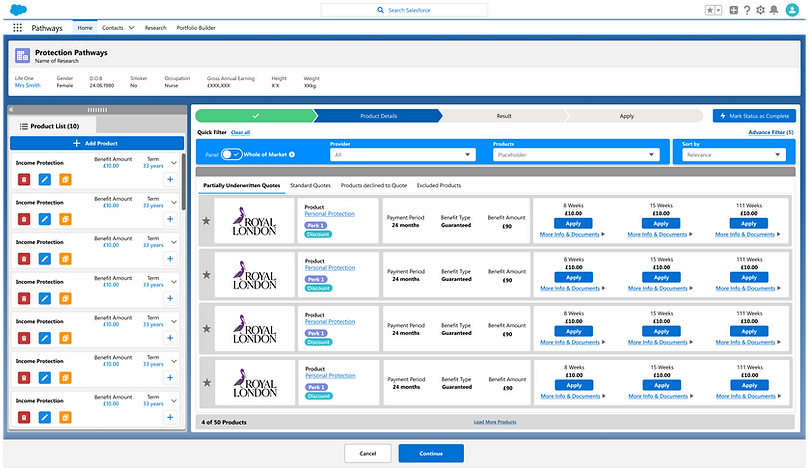Star the fourth Royal London quote
Screen dimensions: 809x468
click(x=206, y=382)
